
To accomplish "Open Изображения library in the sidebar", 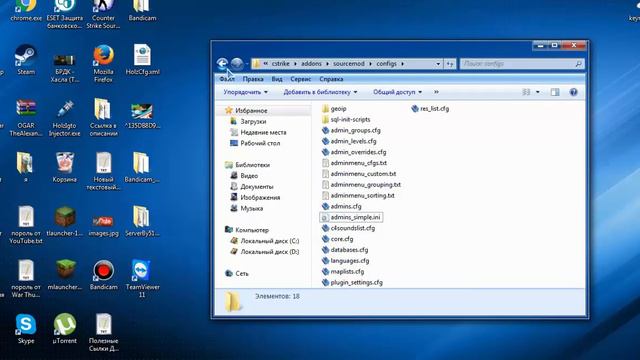I will 260,198.
